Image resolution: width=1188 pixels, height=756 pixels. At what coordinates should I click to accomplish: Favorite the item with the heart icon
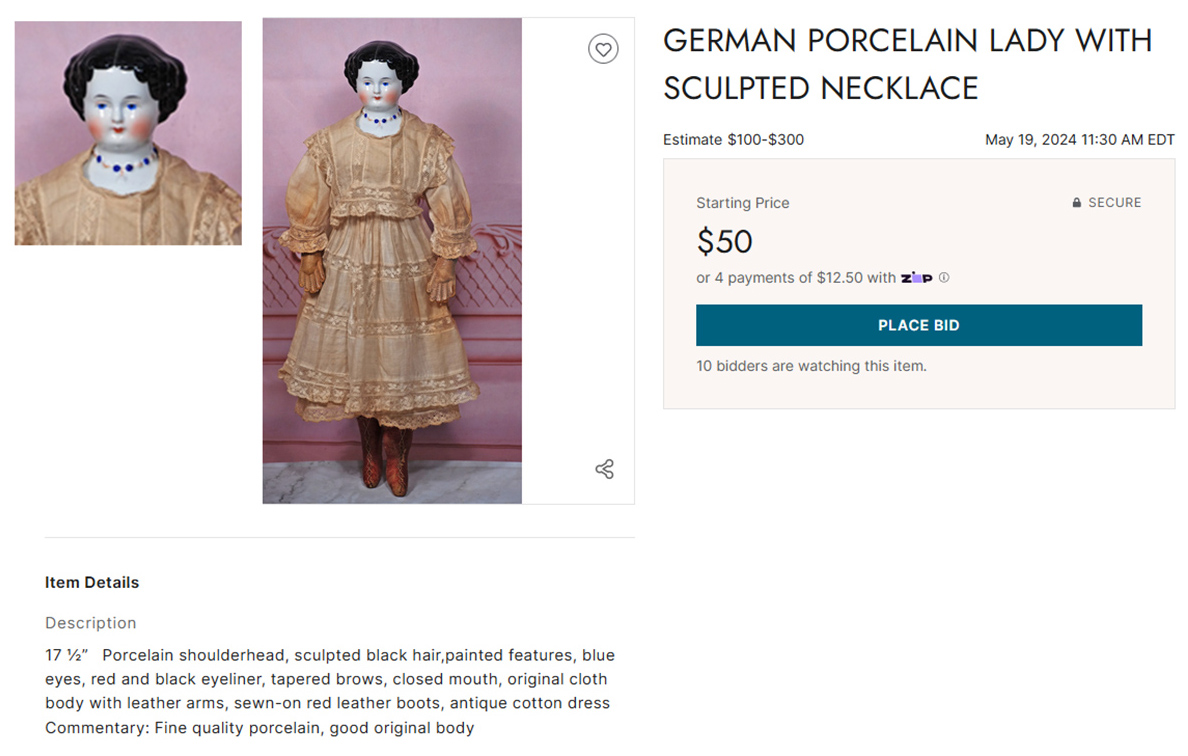603,48
